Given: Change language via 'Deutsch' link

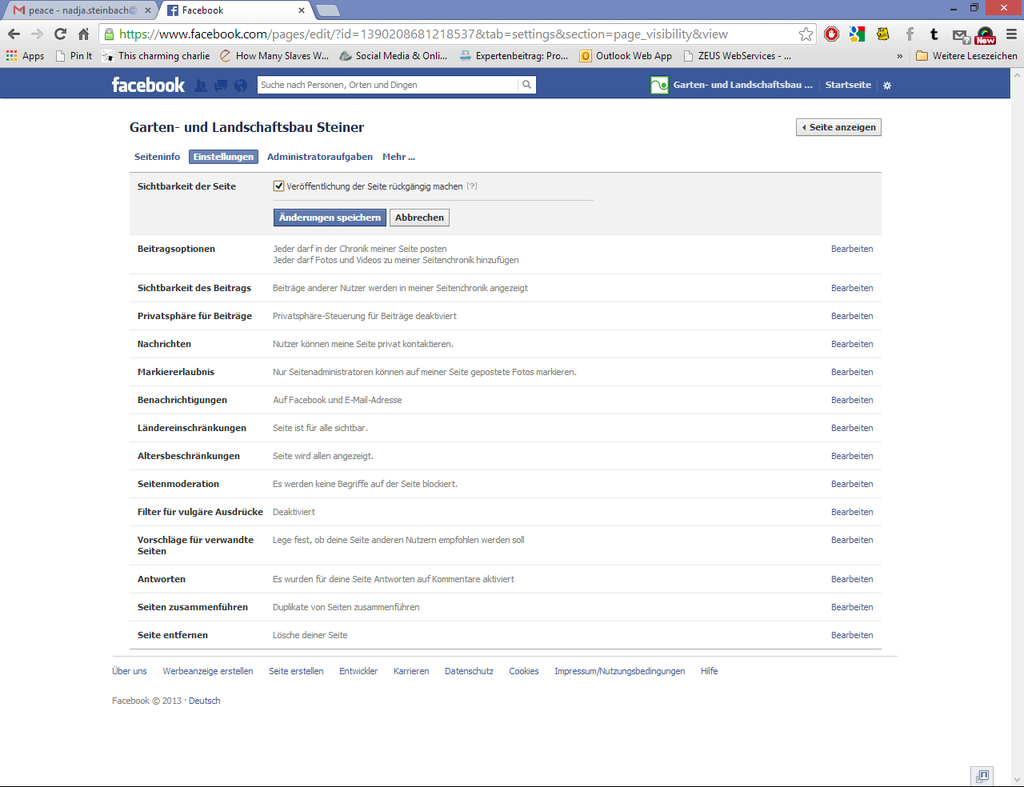Looking at the screenshot, I should [x=204, y=701].
